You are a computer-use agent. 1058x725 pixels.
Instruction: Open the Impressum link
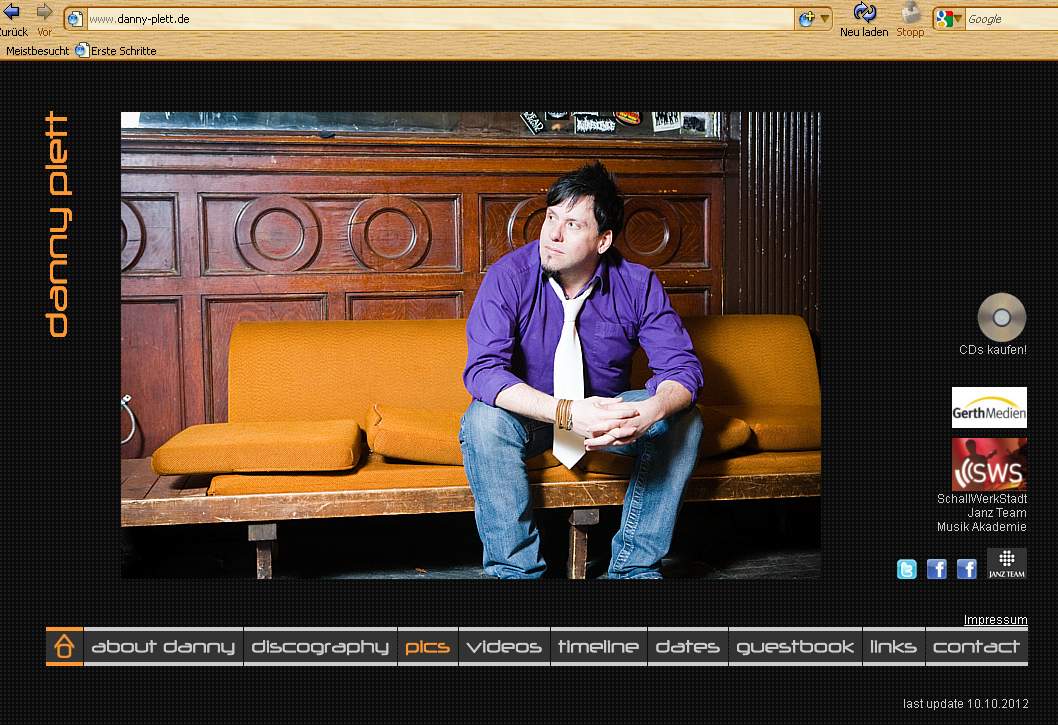coord(995,620)
